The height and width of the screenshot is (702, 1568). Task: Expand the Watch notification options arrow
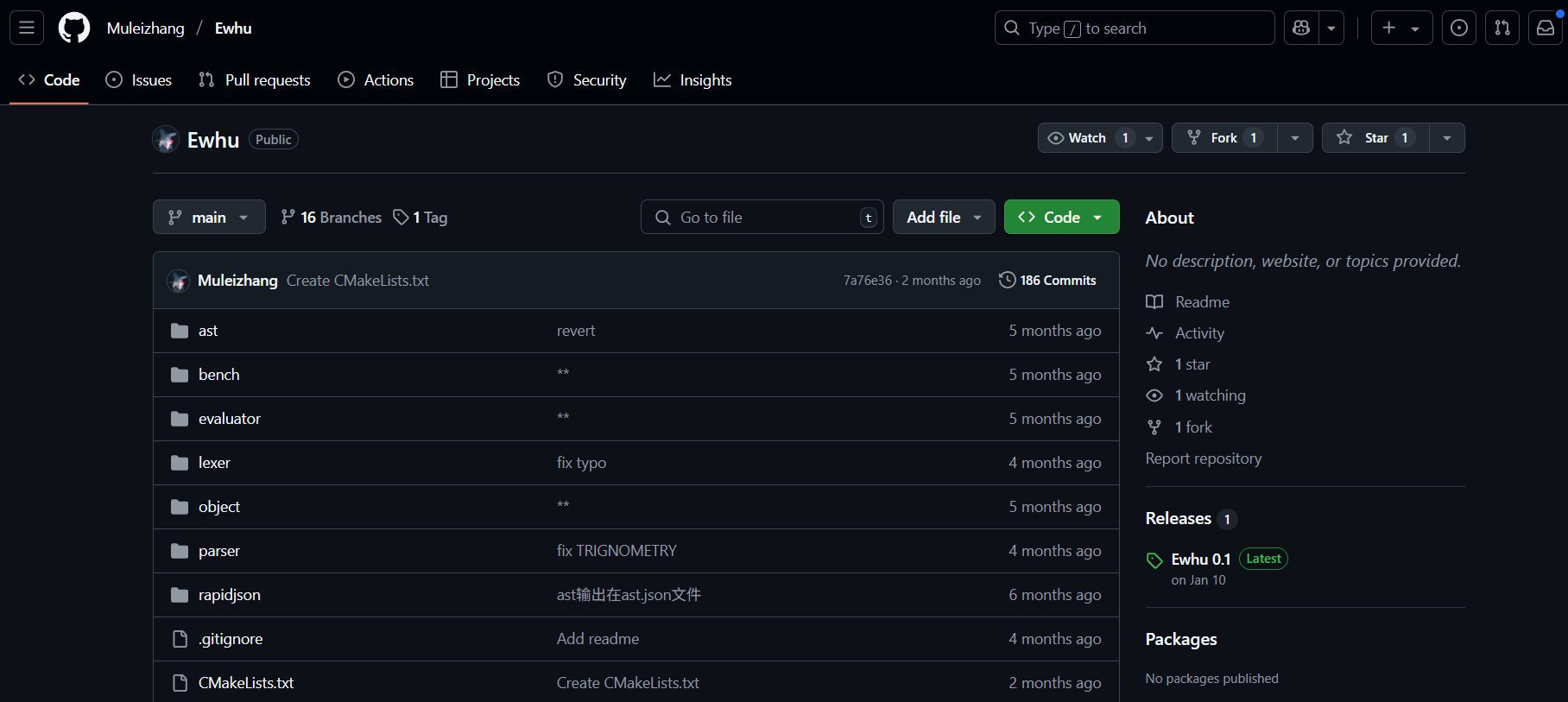(x=1149, y=138)
